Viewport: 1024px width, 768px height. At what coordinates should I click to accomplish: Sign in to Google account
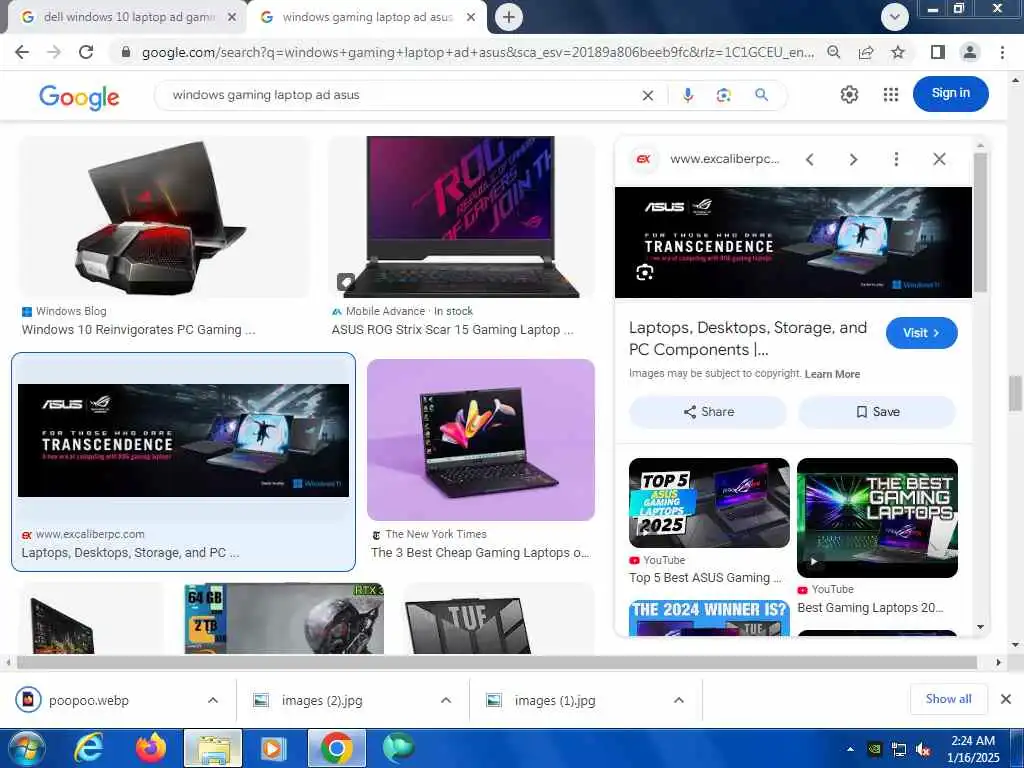951,93
